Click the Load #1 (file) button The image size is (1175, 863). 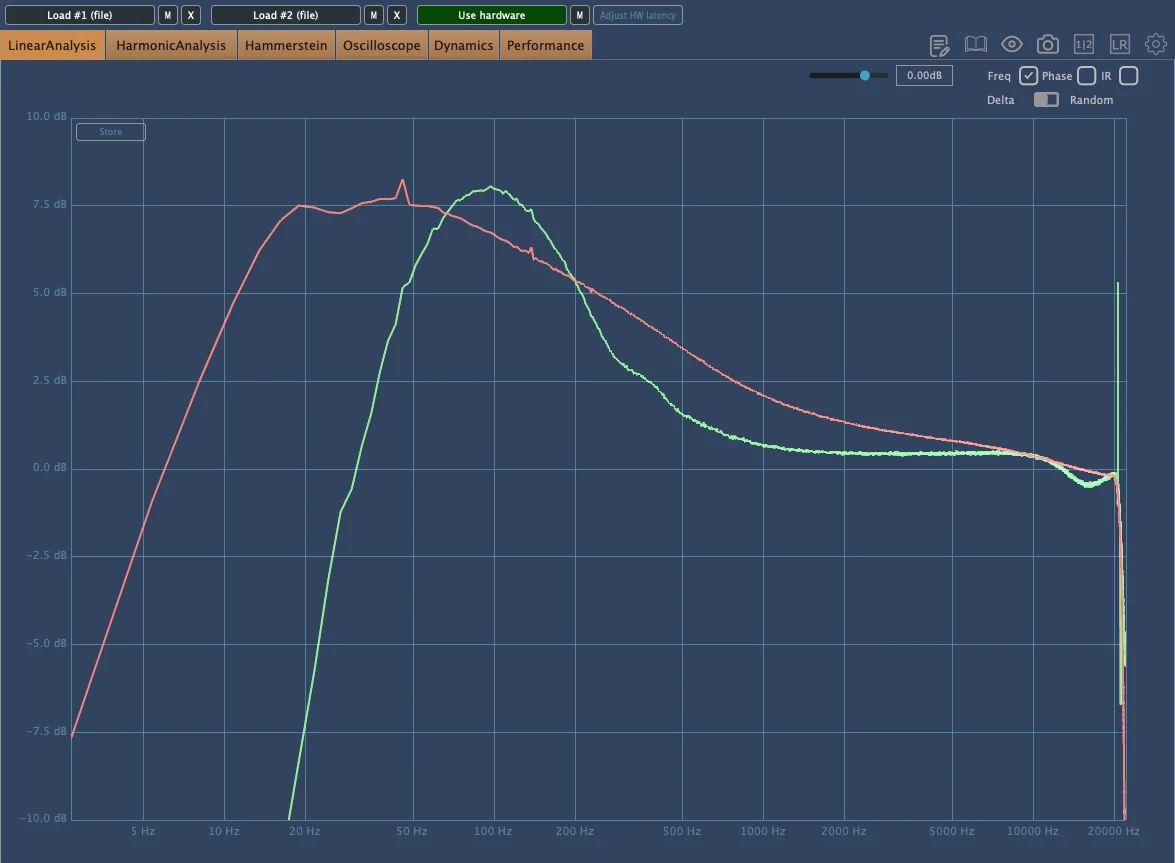[80, 15]
